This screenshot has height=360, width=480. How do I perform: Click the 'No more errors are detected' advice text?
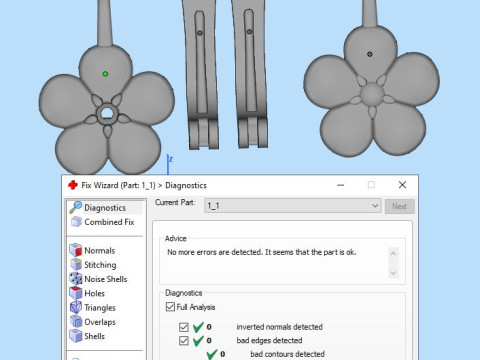point(262,252)
